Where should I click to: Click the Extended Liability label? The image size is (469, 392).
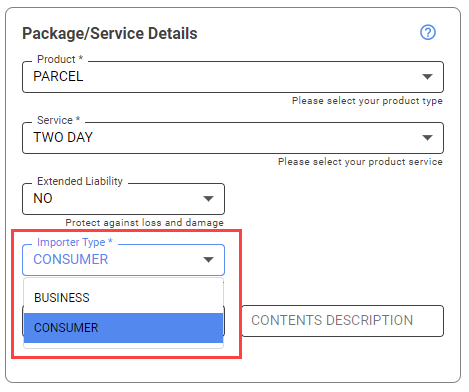click(80, 181)
